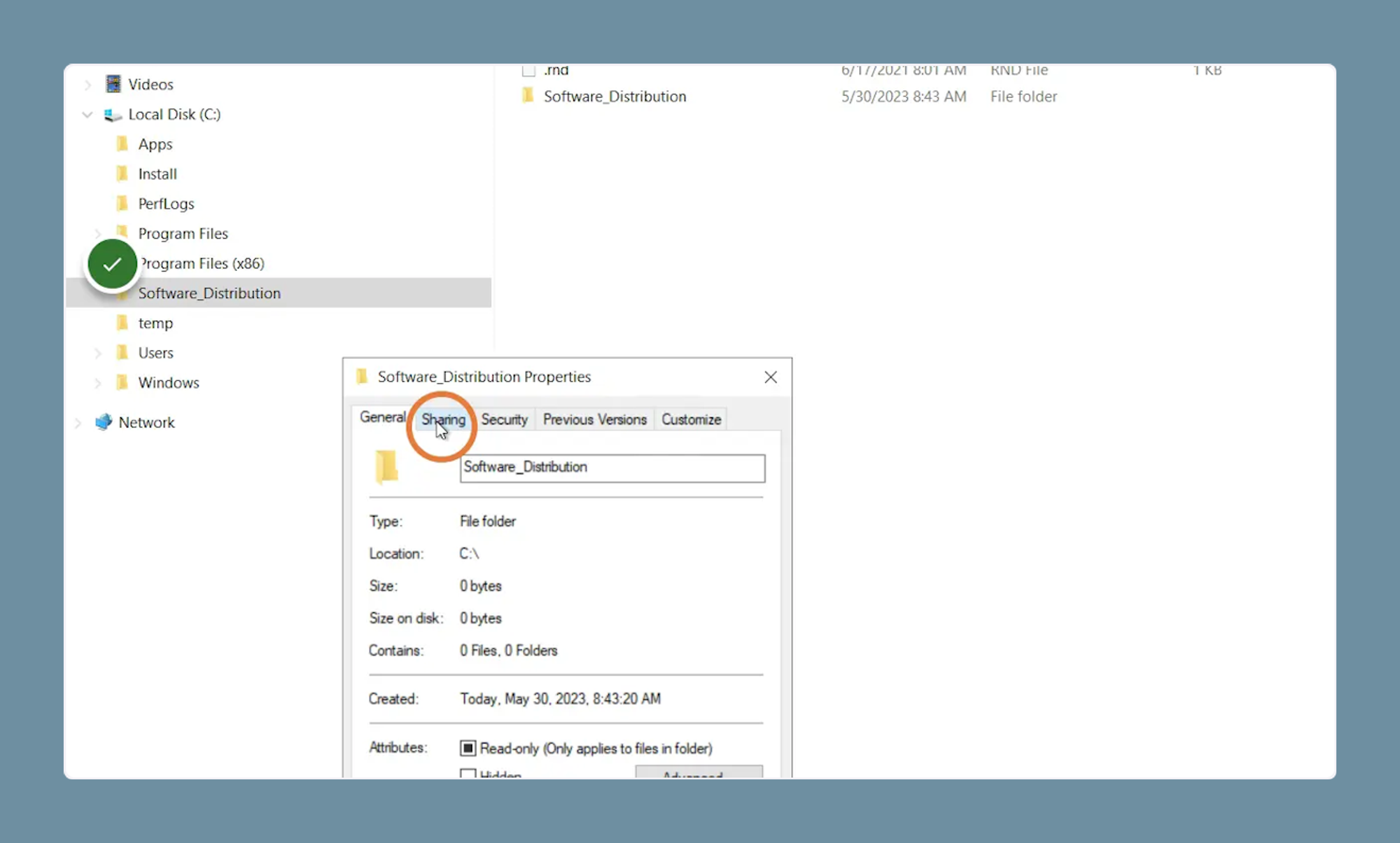Select PerfLogs folder in the tree
The image size is (1400, 843).
pyautogui.click(x=166, y=204)
